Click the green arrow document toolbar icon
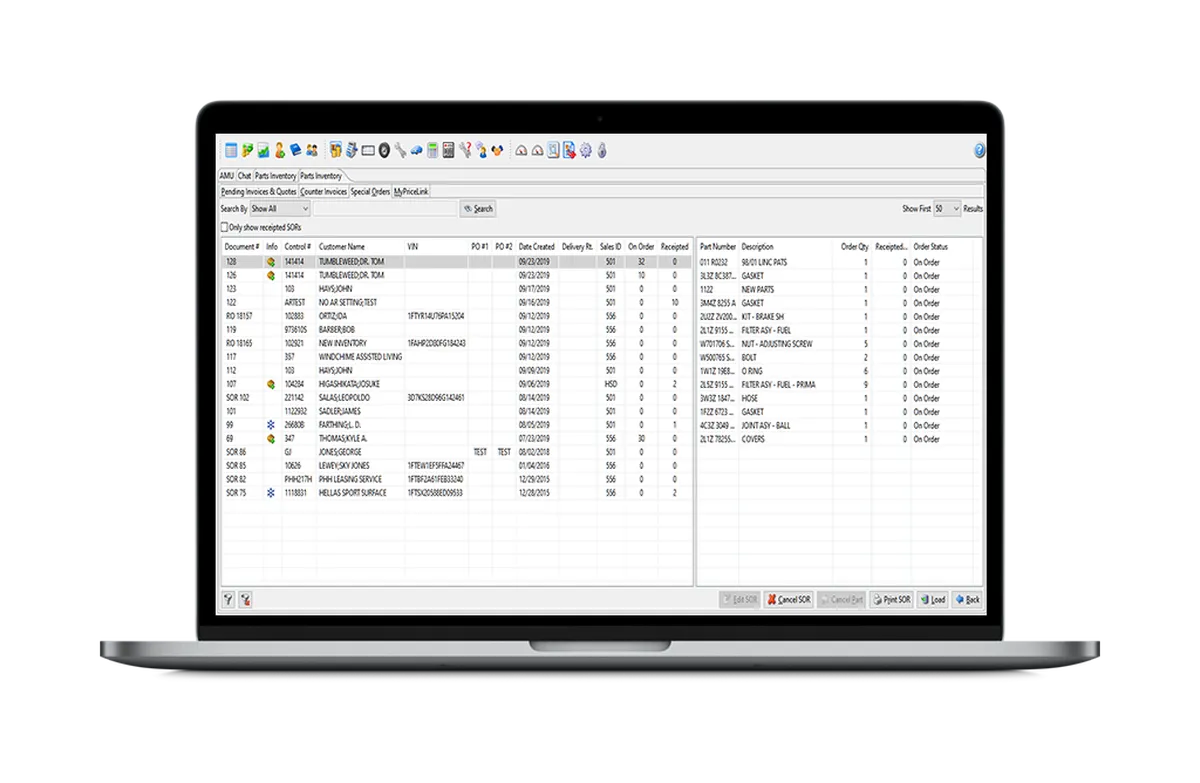 coord(247,150)
